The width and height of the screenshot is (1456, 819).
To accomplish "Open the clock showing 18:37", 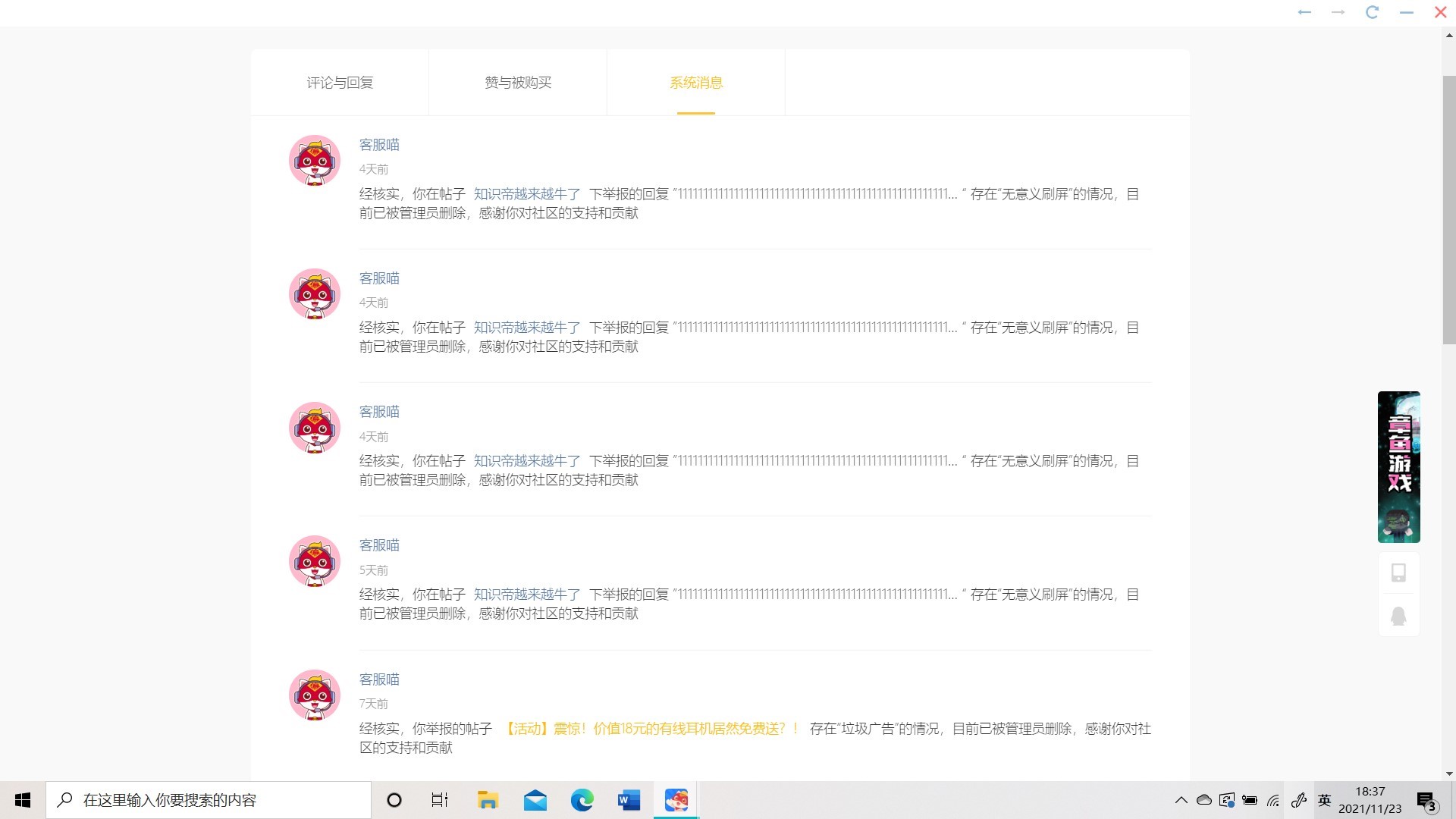I will (1370, 800).
